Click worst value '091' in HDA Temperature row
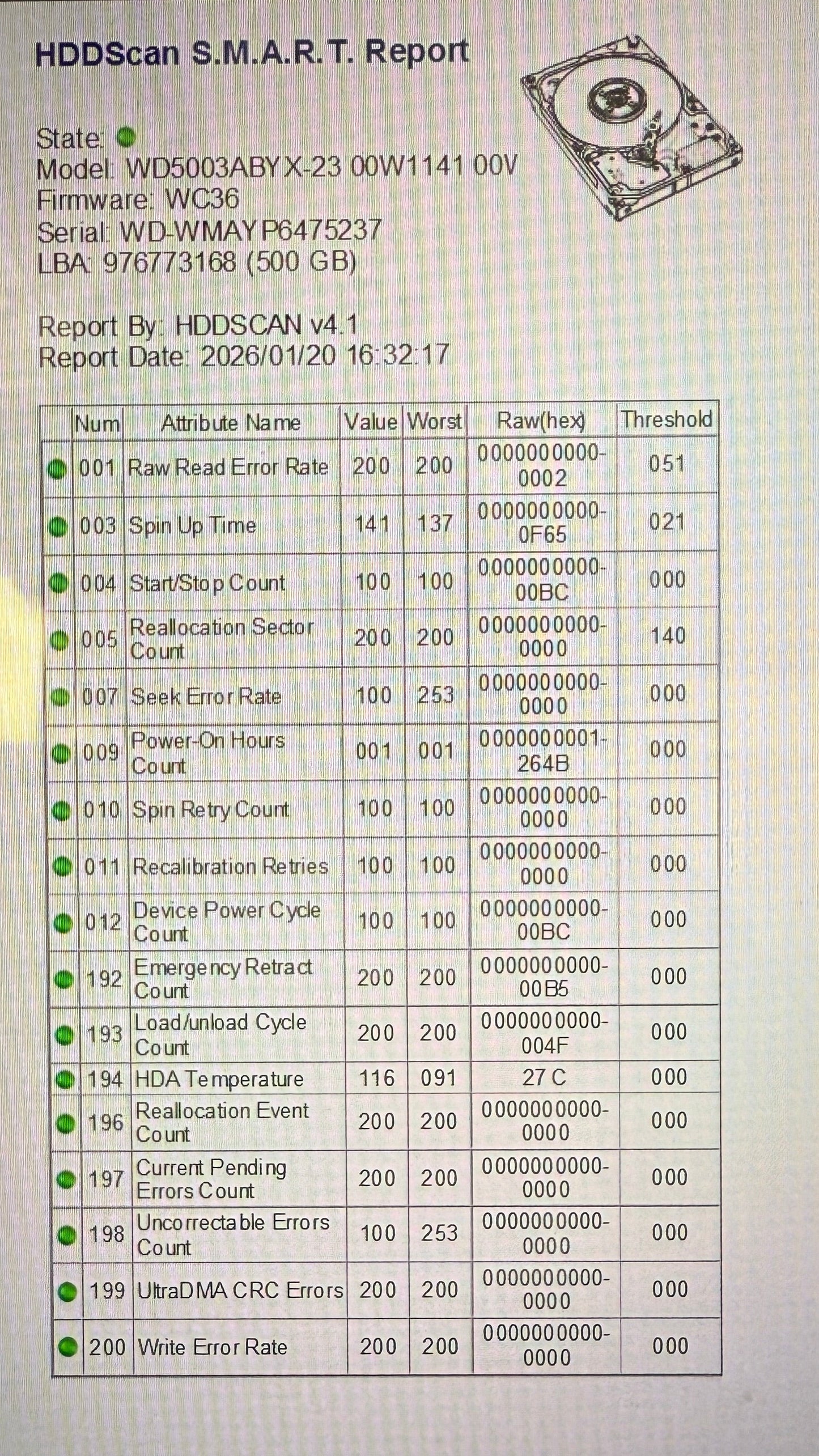This screenshot has height=1456, width=819. (x=439, y=1077)
